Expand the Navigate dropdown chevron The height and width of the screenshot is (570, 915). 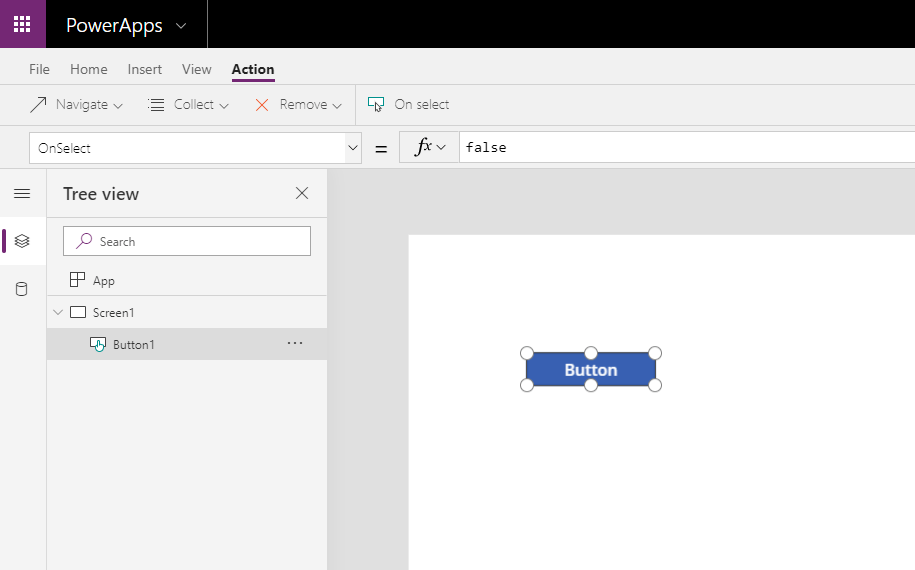[x=118, y=106]
